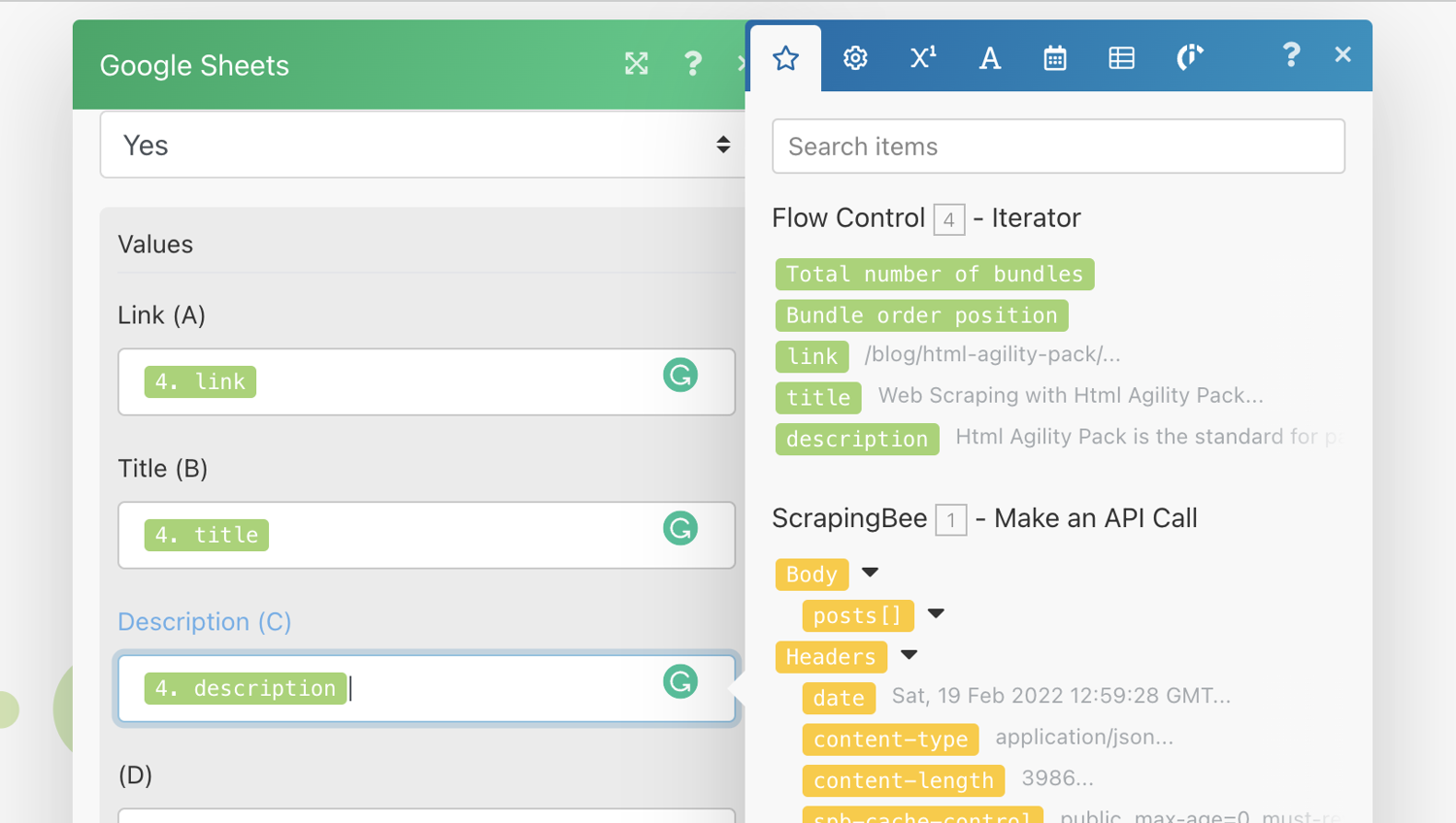Insert the 'Bundle order position' token
Image resolution: width=1456 pixels, height=823 pixels.
pos(921,315)
